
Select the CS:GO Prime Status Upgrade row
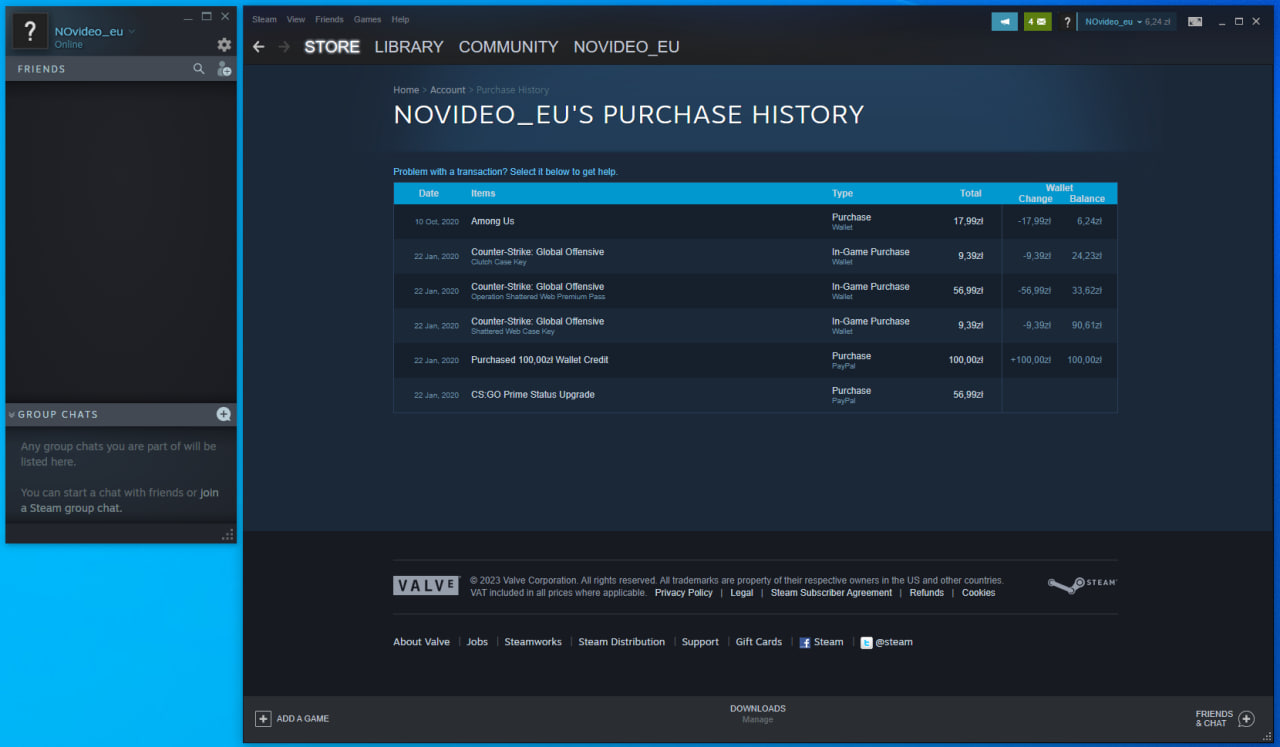(755, 395)
